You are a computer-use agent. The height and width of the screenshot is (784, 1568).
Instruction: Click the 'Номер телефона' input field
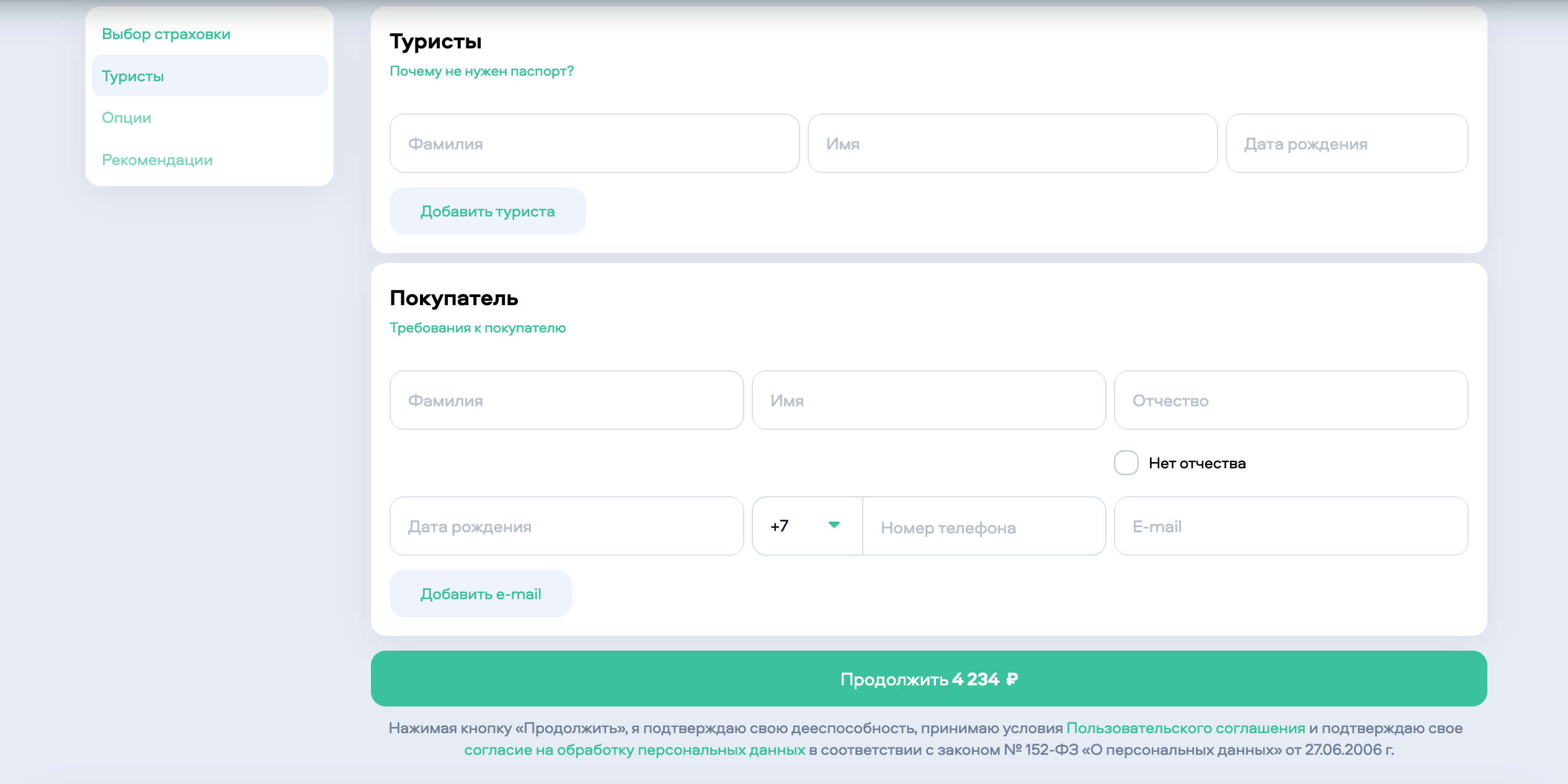(983, 527)
